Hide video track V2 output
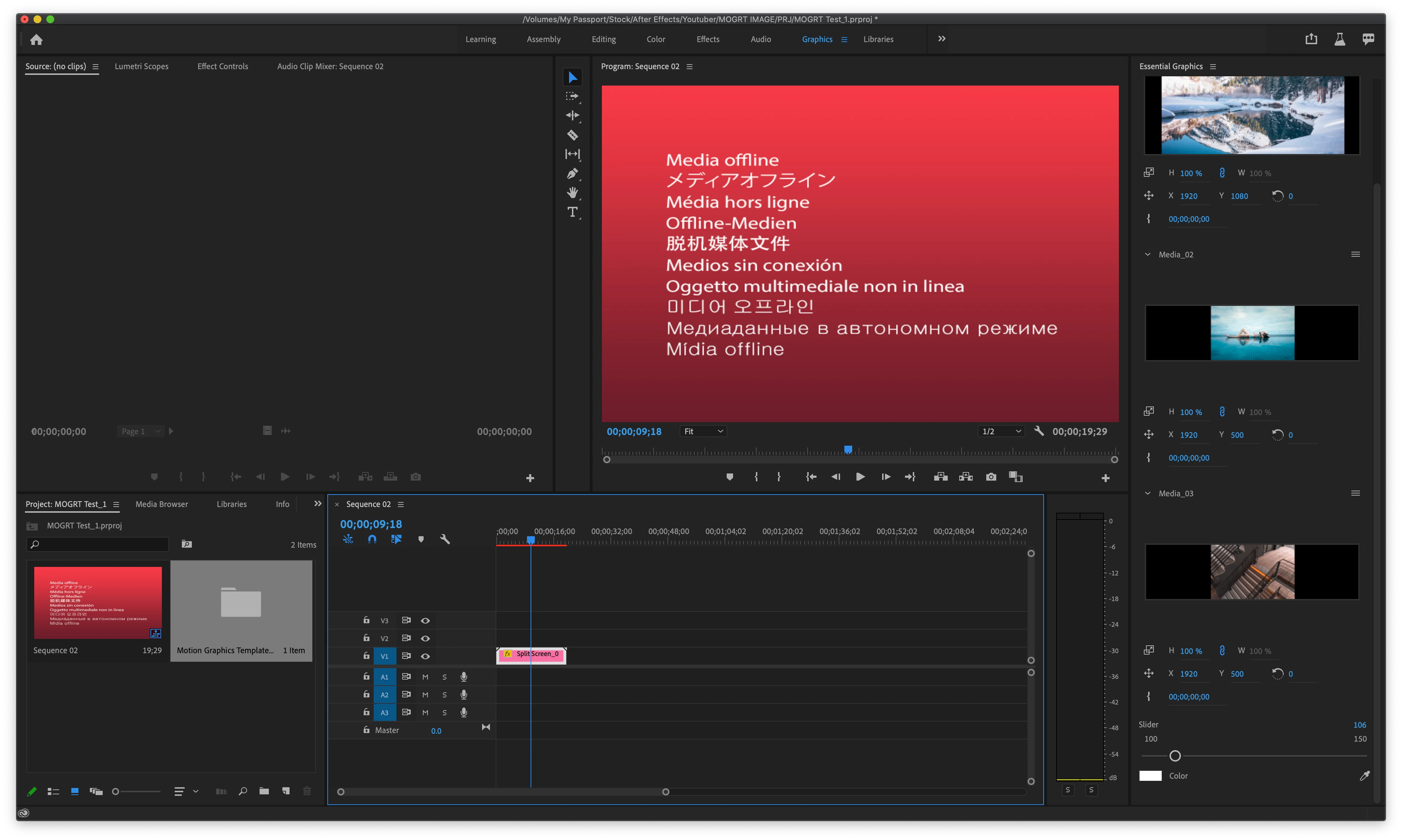1402x840 pixels. 425,639
